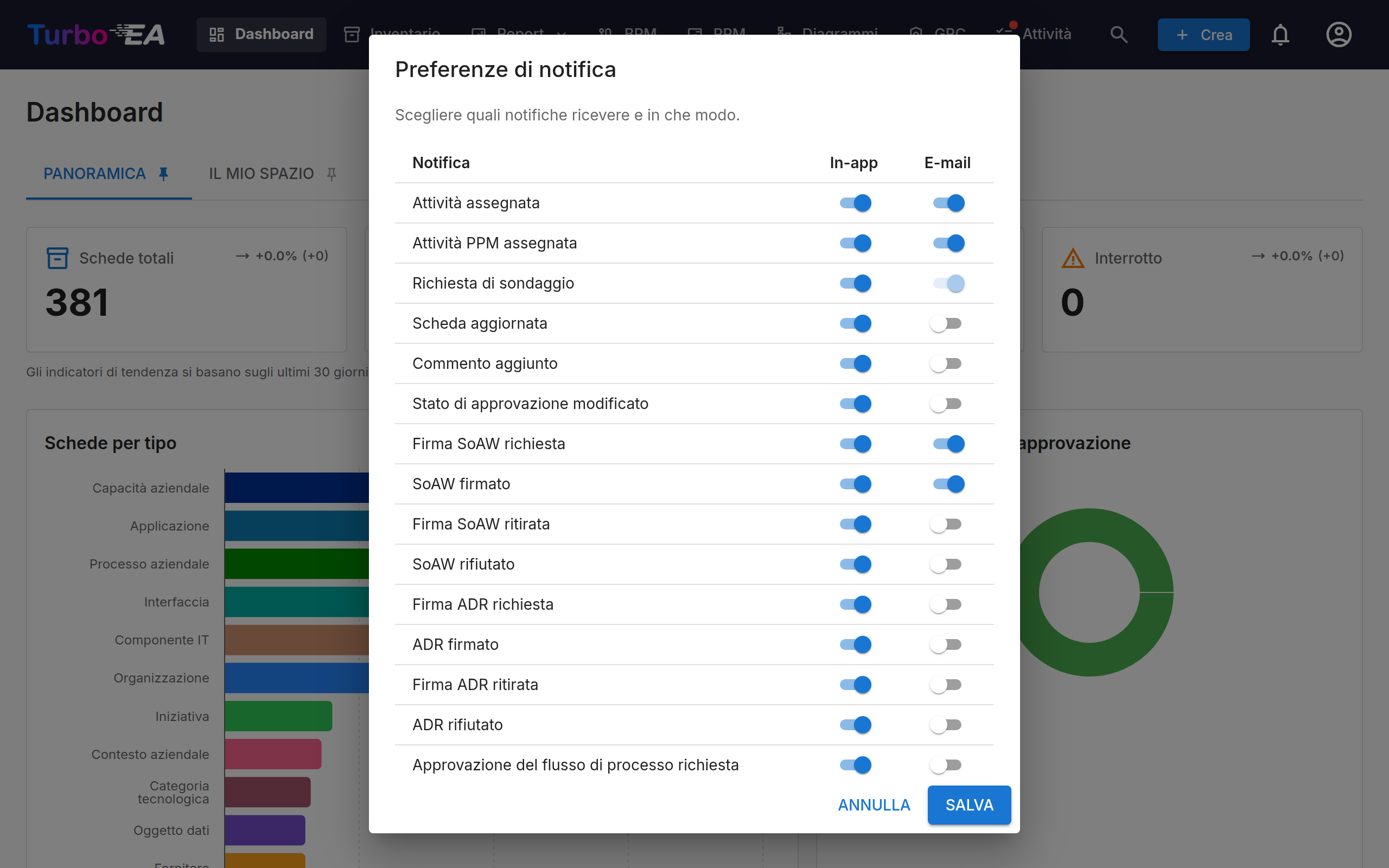The height and width of the screenshot is (868, 1389).
Task: Open the Dashboard nav item
Action: coord(261,34)
